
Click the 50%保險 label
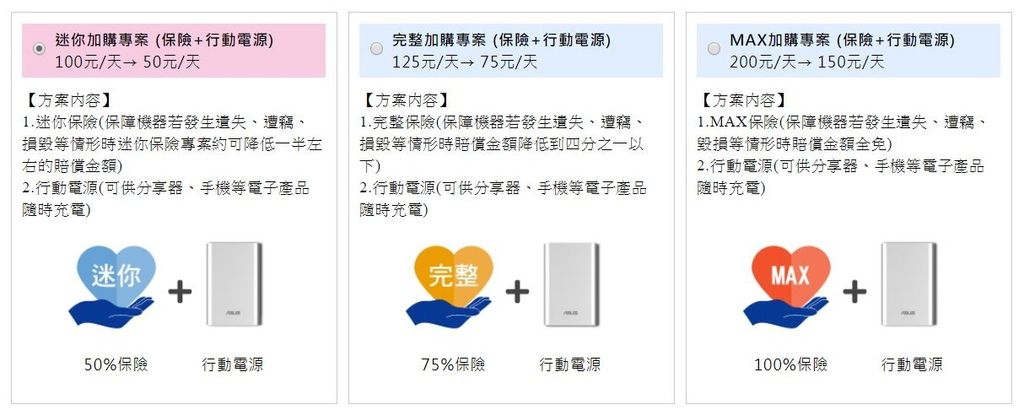[116, 364]
